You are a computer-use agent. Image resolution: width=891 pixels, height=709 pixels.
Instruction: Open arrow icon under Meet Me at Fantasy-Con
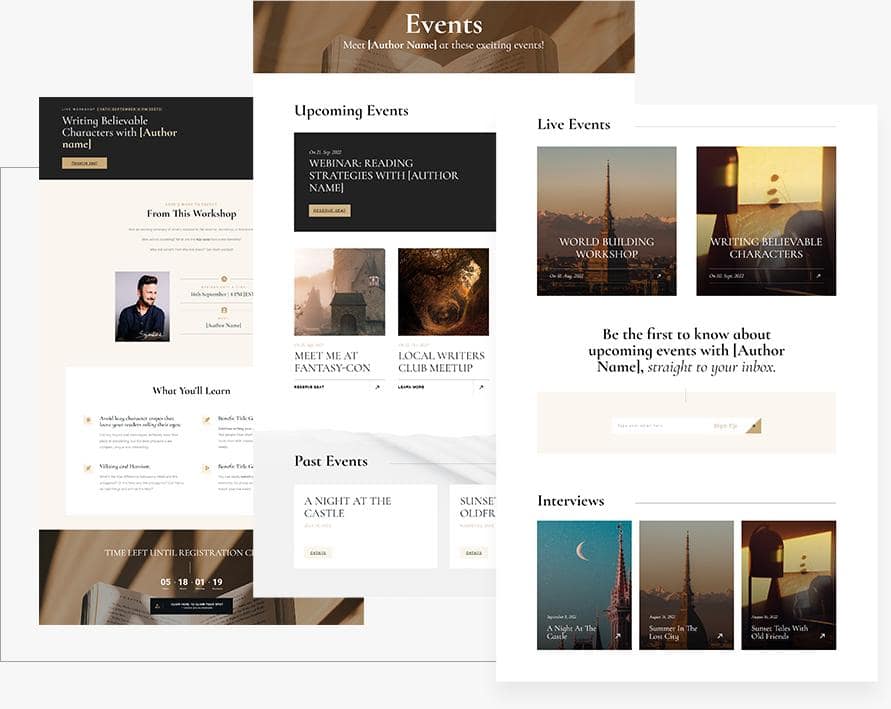pyautogui.click(x=376, y=386)
